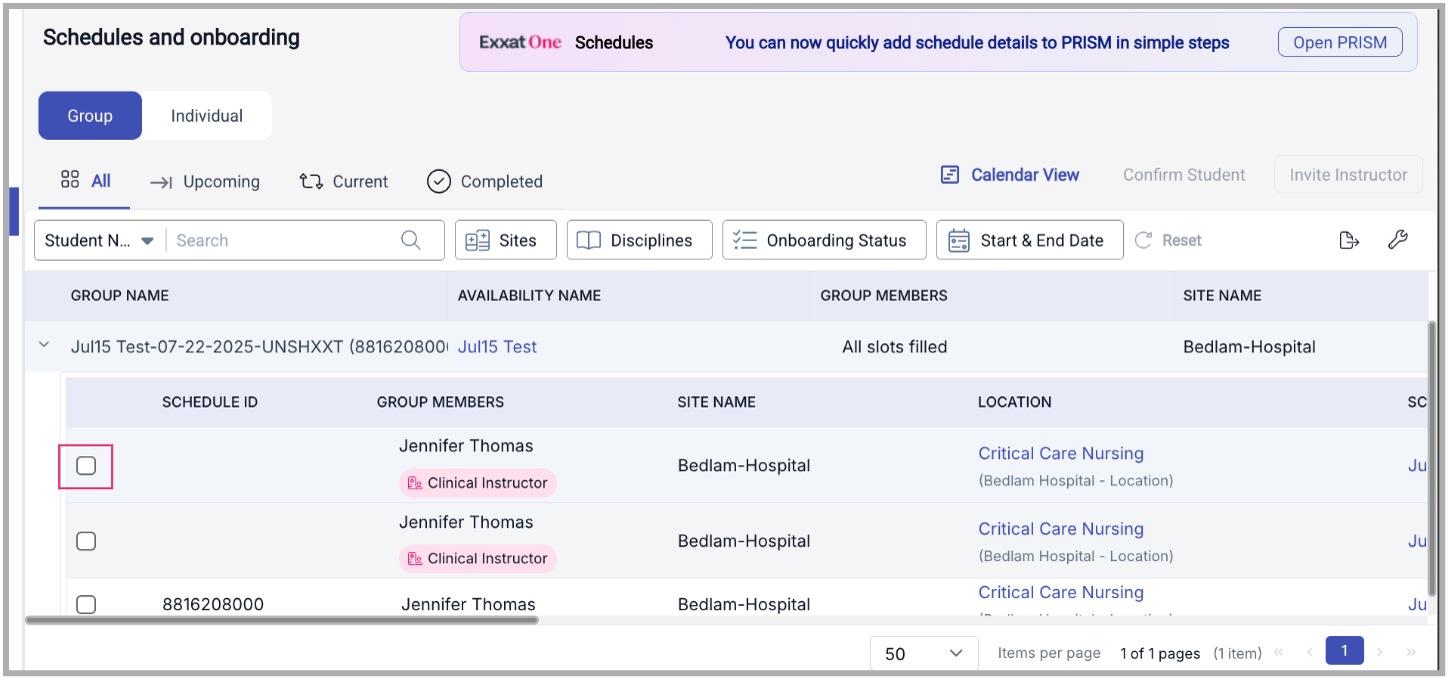Select the Individual tab

[x=207, y=115]
